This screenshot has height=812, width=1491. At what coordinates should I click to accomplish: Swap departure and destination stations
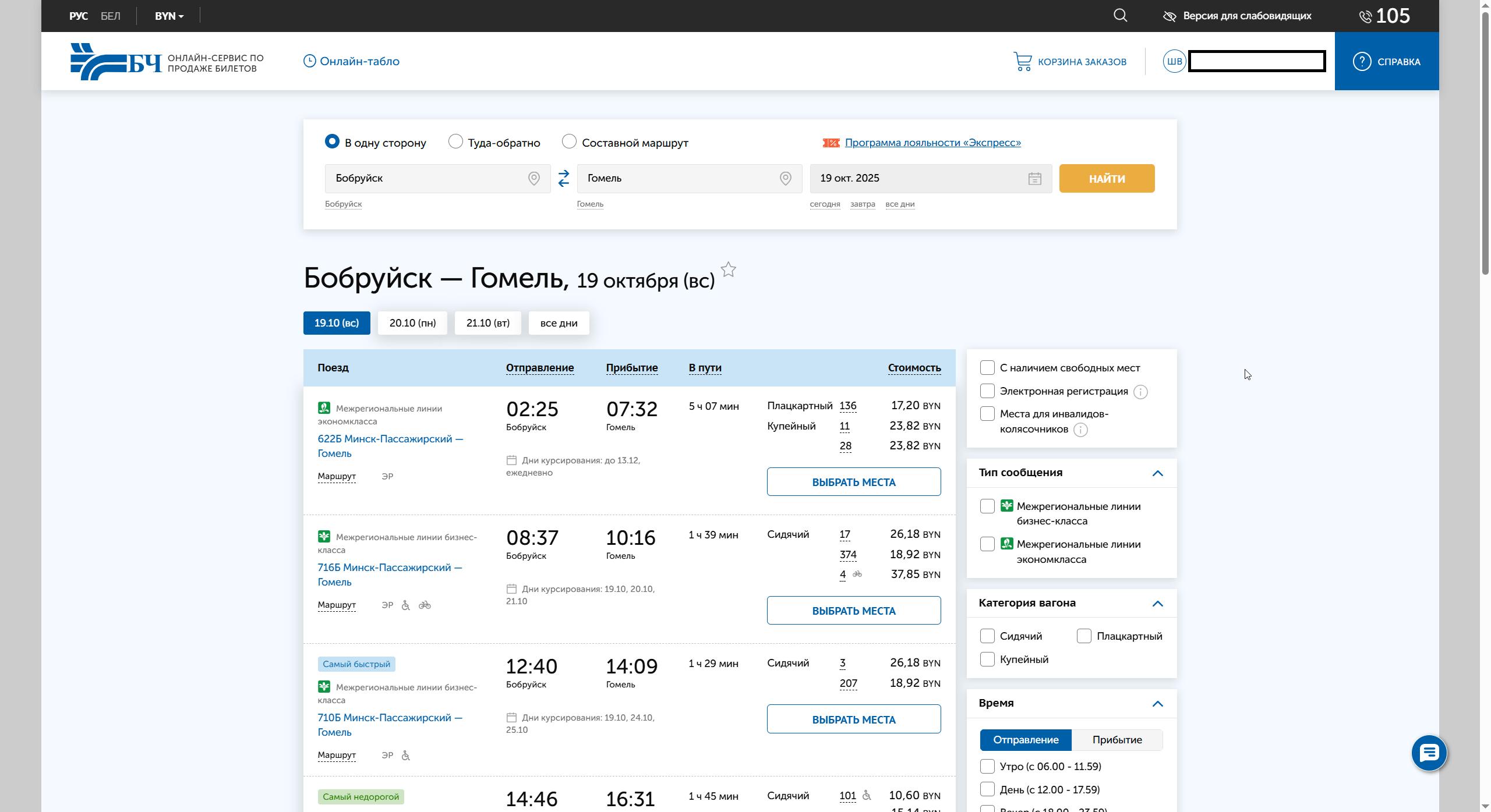click(563, 178)
